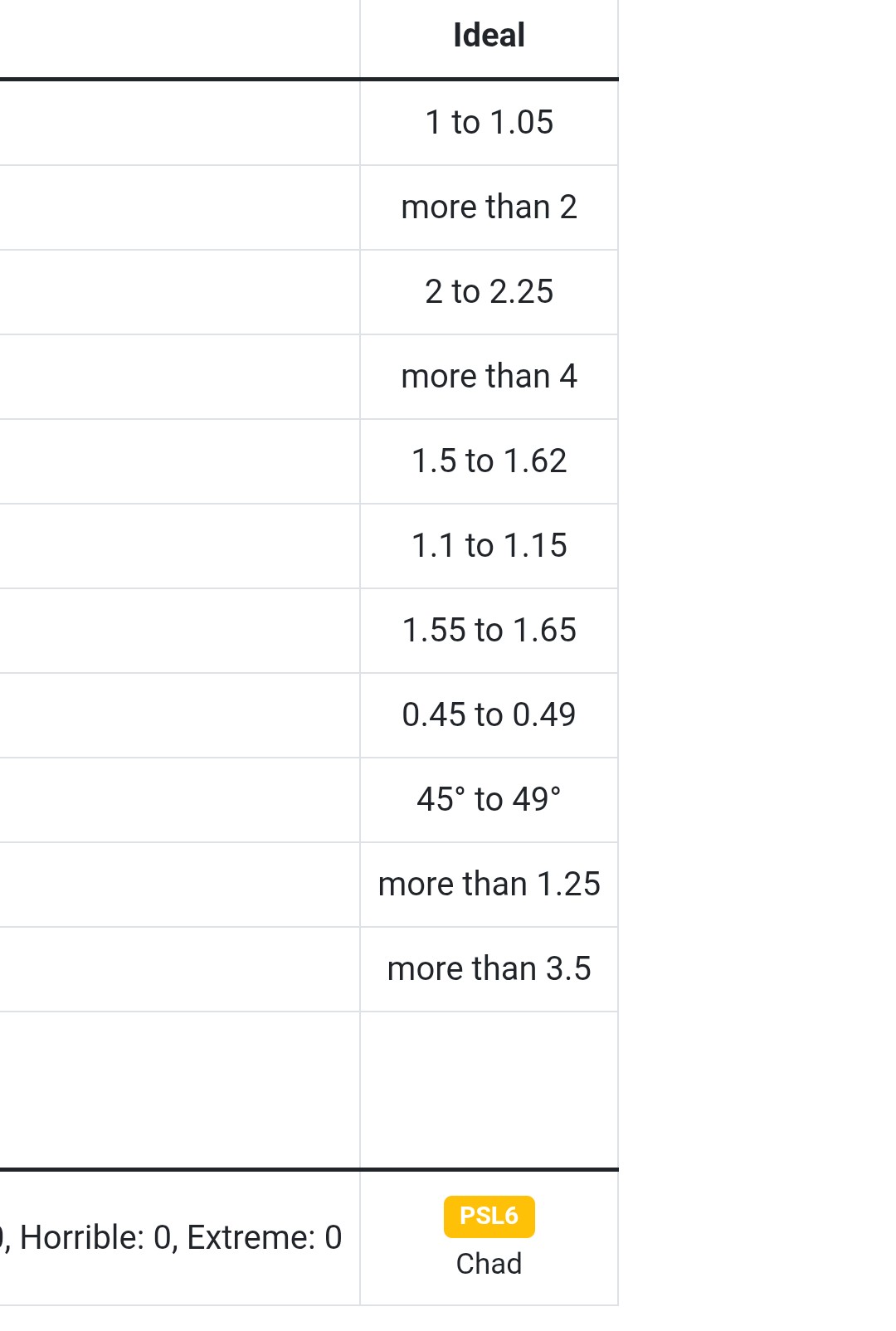Click the 'more than 1.25' value
This screenshot has width=896, height=1331.
pos(489,885)
